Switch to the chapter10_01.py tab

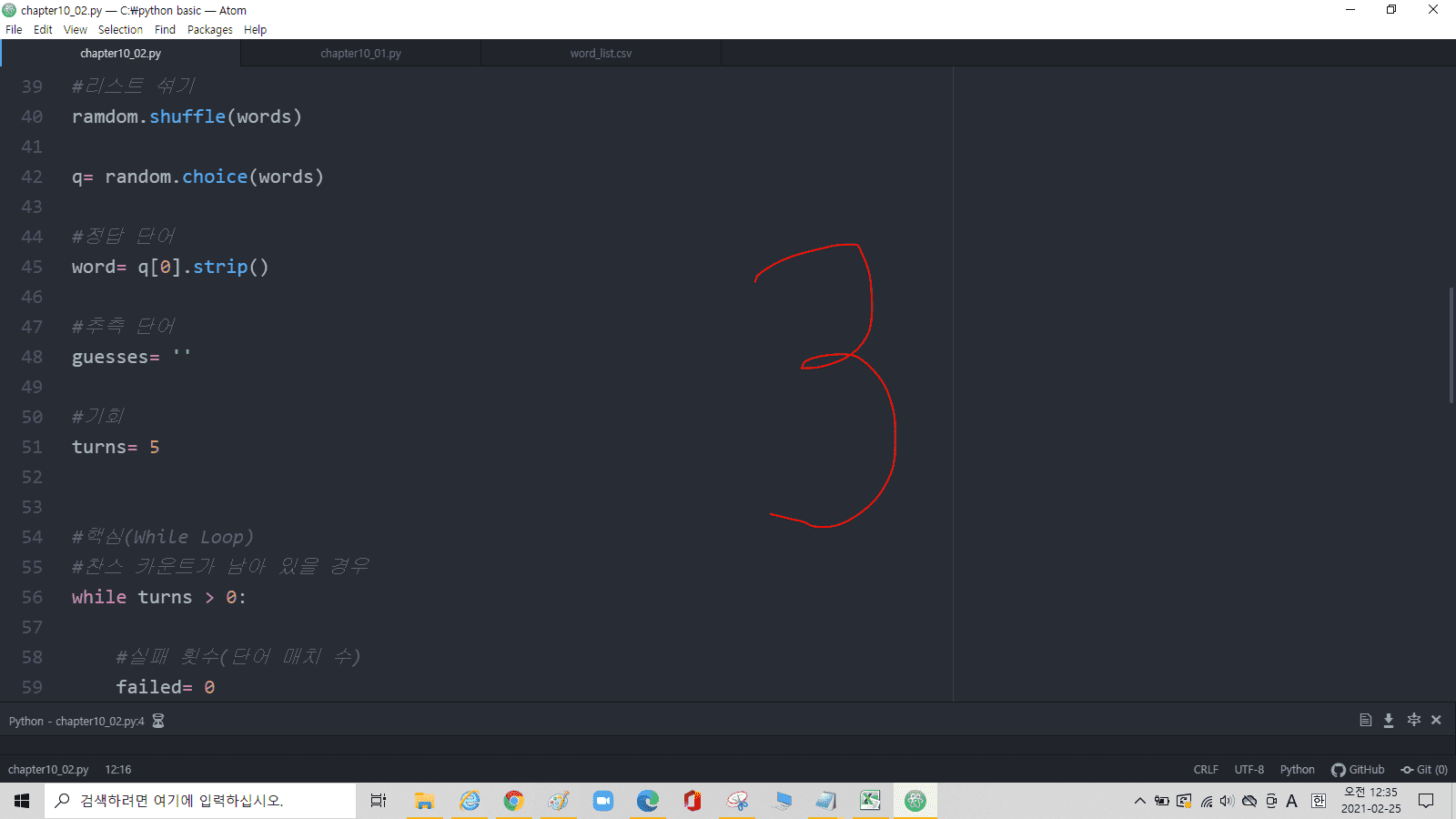pos(360,53)
